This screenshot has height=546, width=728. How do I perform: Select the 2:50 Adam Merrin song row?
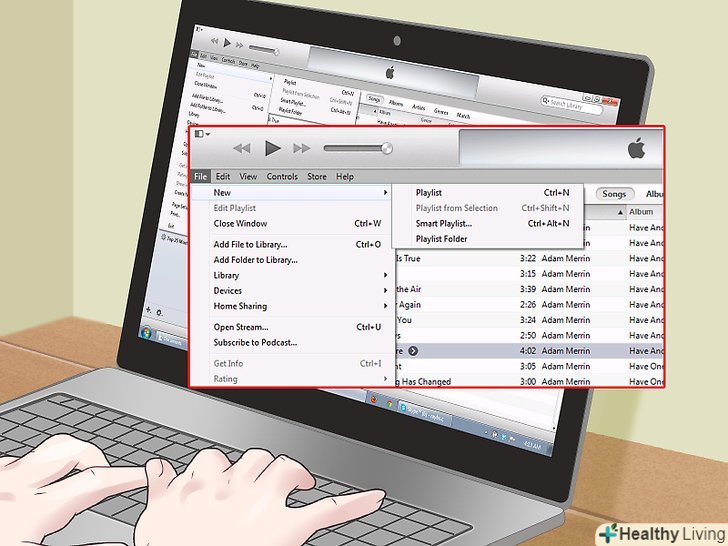(x=529, y=335)
